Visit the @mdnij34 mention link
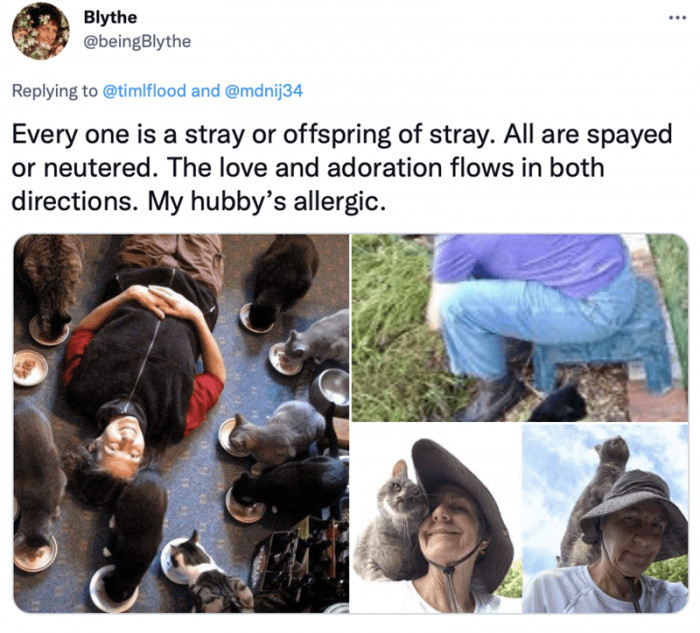The width and height of the screenshot is (700, 633). (x=264, y=91)
